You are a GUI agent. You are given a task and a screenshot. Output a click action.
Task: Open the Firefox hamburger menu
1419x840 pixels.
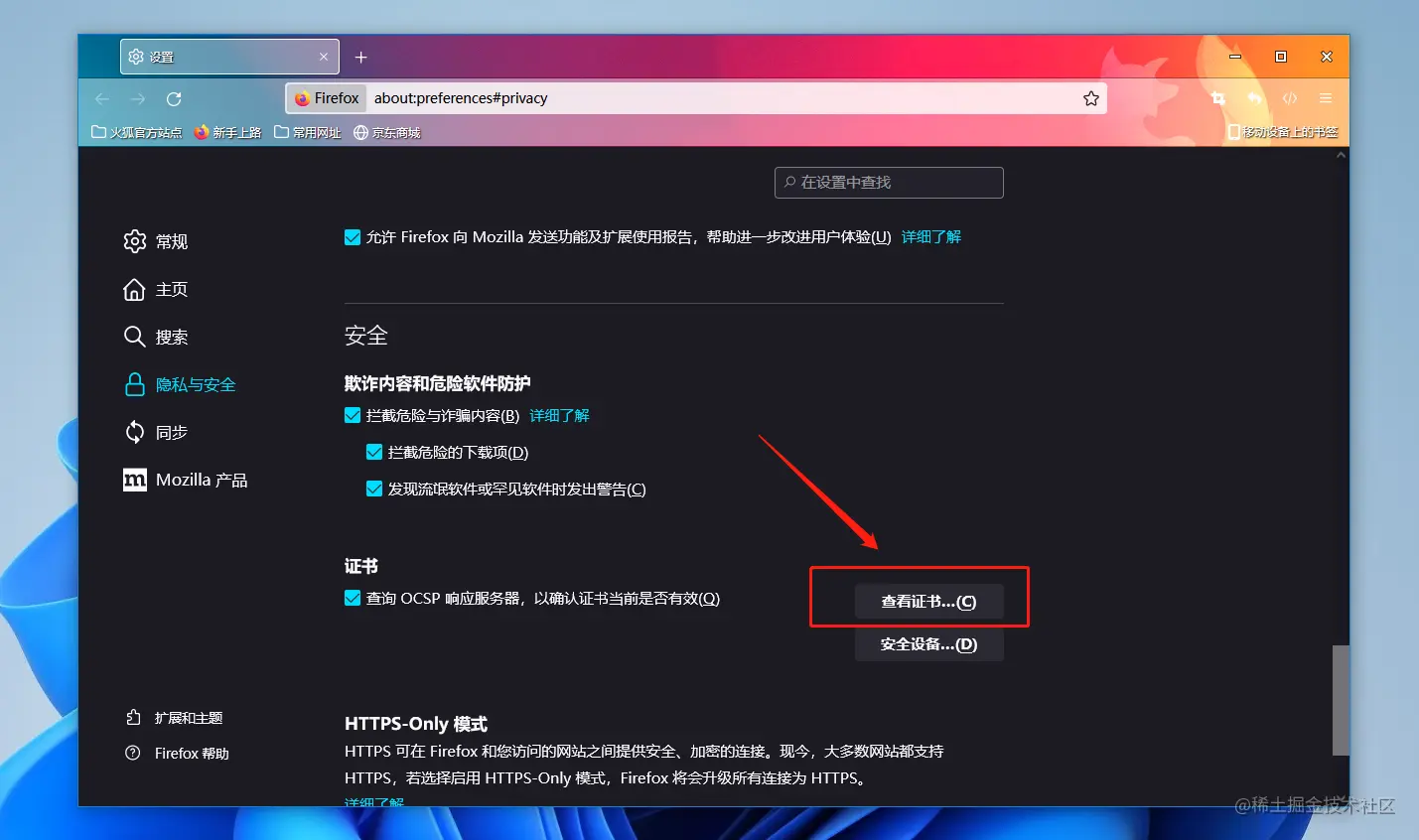click(x=1326, y=98)
